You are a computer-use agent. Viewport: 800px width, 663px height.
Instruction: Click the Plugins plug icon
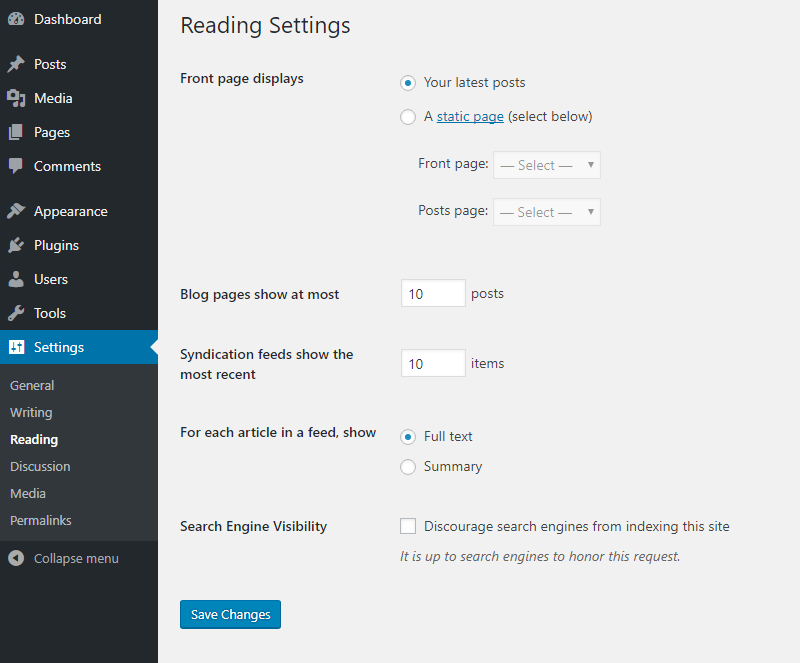pyautogui.click(x=16, y=245)
